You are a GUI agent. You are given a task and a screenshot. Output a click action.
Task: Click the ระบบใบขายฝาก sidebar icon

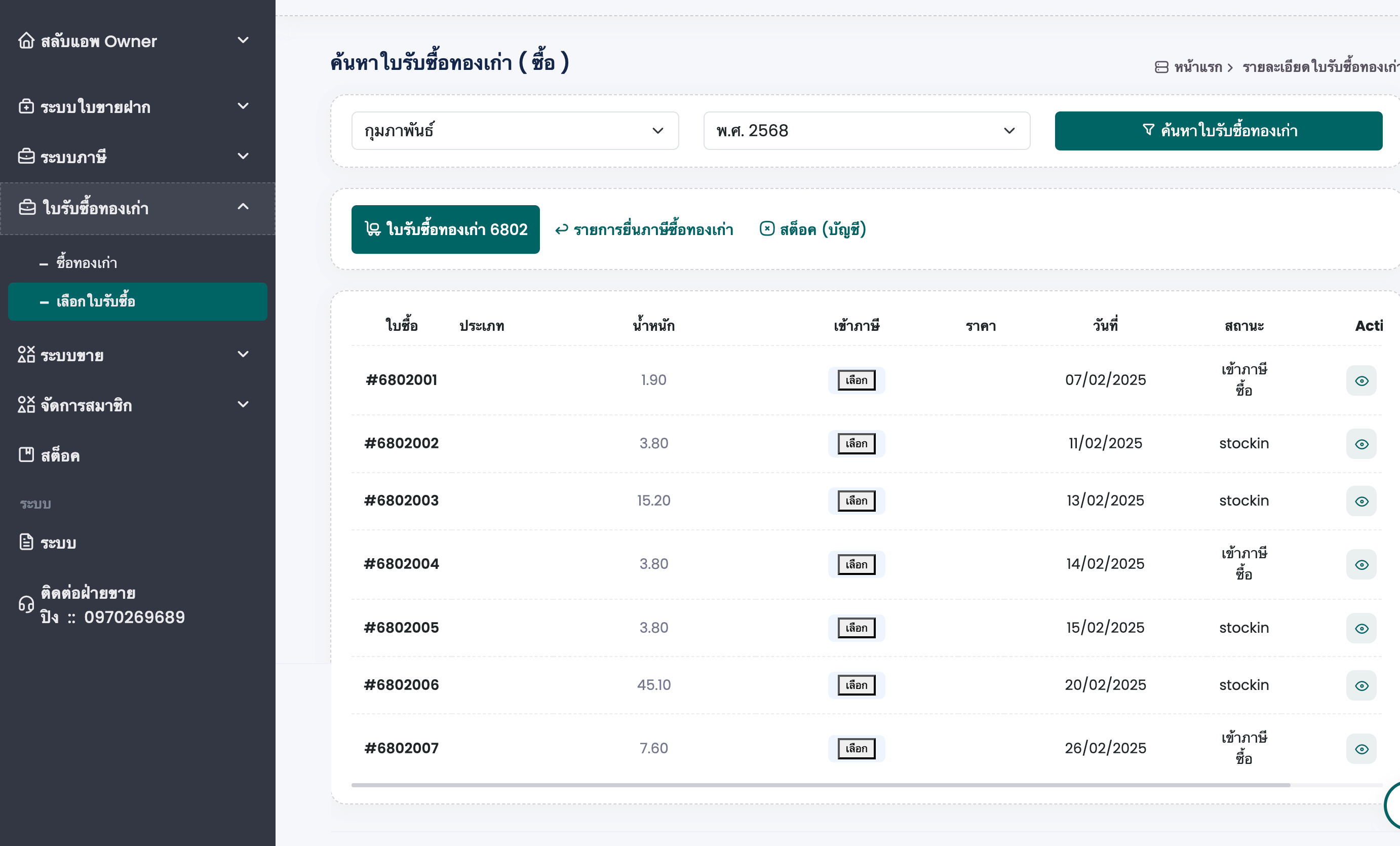pos(26,106)
